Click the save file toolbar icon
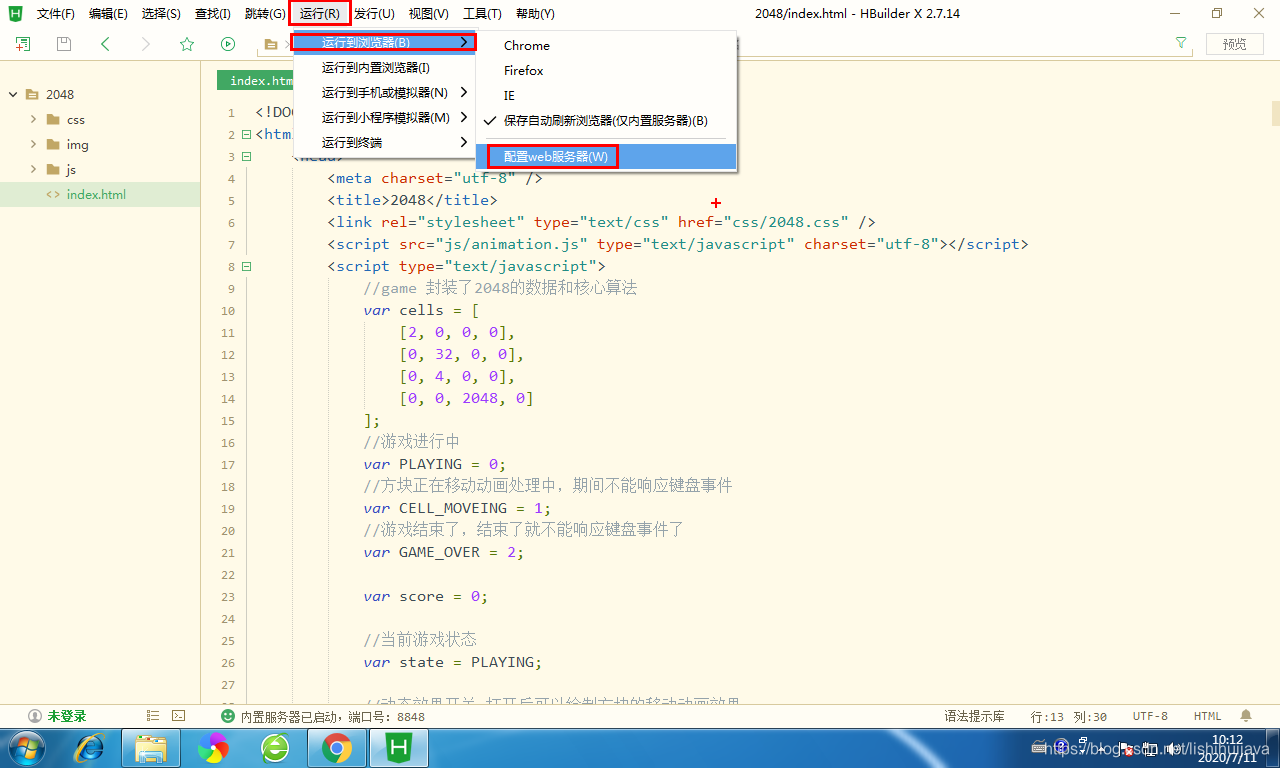Screen dimensions: 1280x768 point(64,44)
